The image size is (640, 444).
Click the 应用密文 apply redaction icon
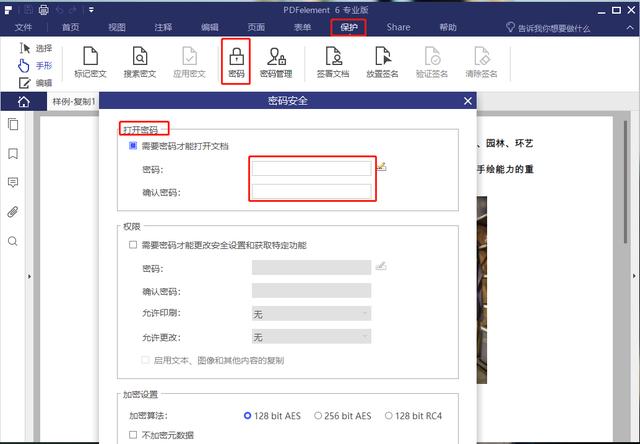pos(189,62)
